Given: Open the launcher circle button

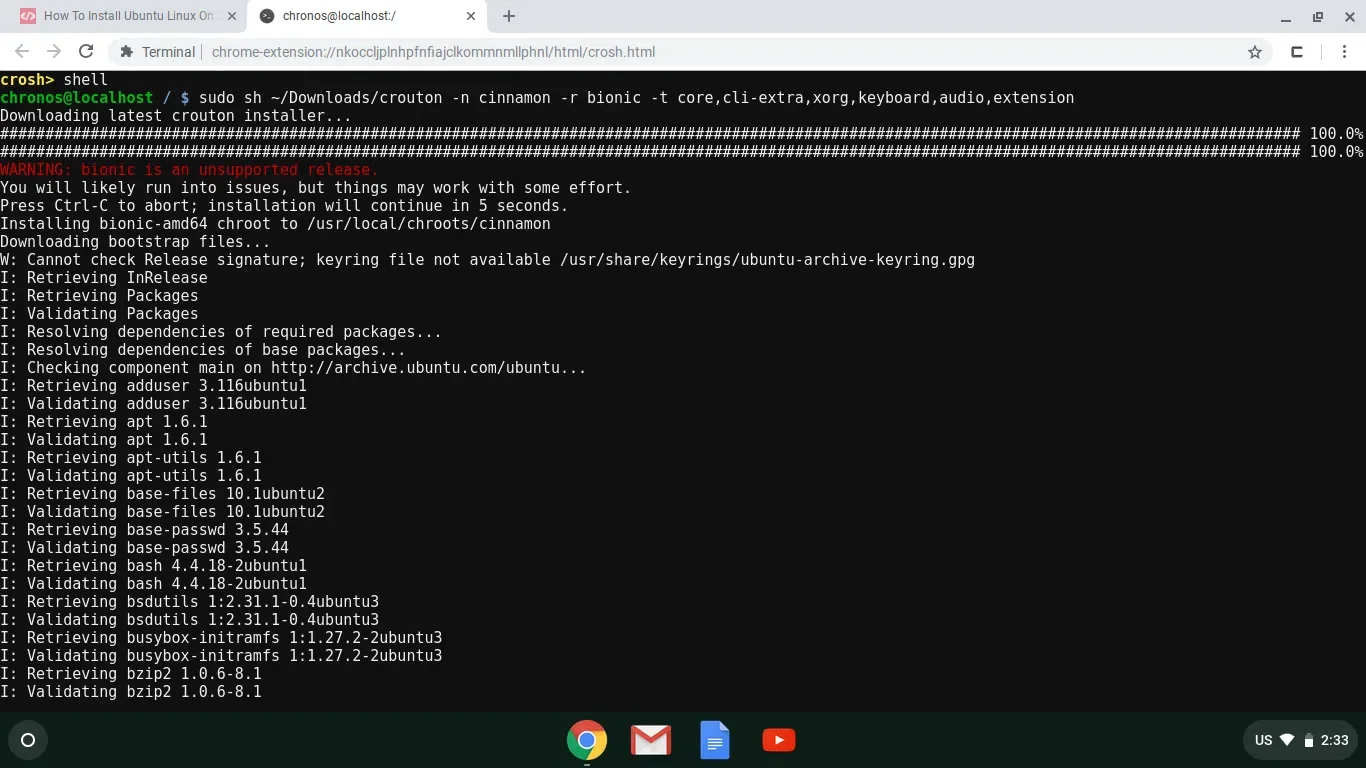Looking at the screenshot, I should click(28, 740).
